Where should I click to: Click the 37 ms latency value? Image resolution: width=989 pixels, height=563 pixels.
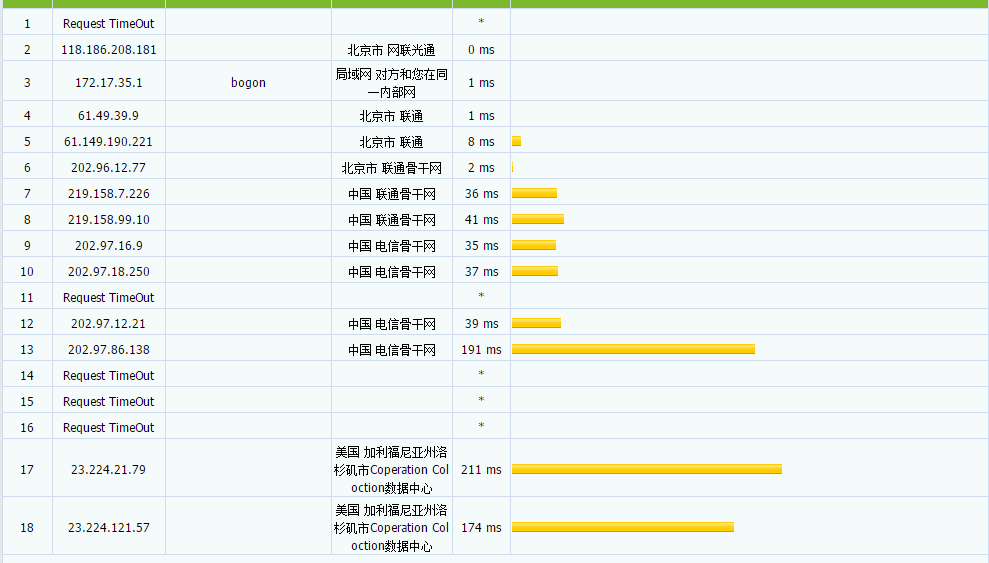pos(481,272)
